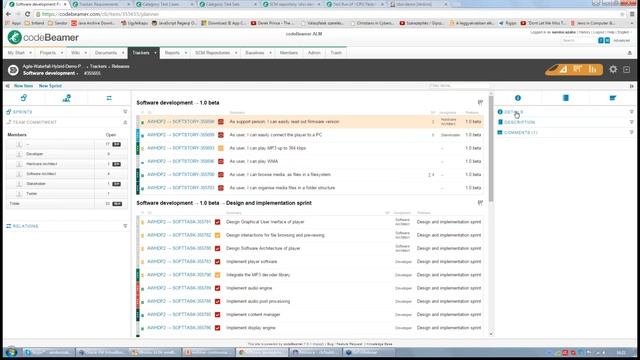Open the Trash tab
This screenshot has width=640, height=360.
[336, 53]
